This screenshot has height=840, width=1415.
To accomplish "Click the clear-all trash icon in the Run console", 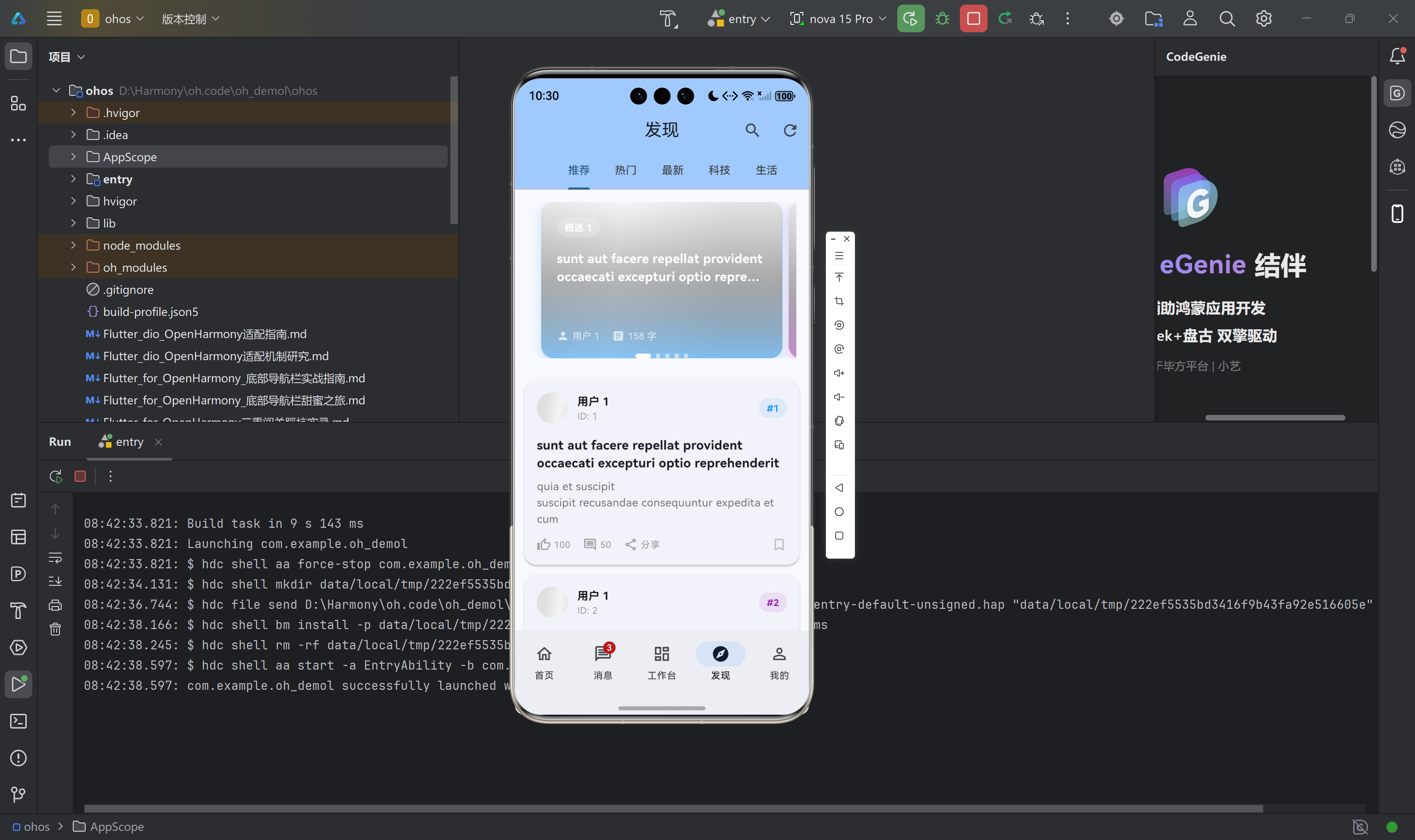I will (55, 629).
